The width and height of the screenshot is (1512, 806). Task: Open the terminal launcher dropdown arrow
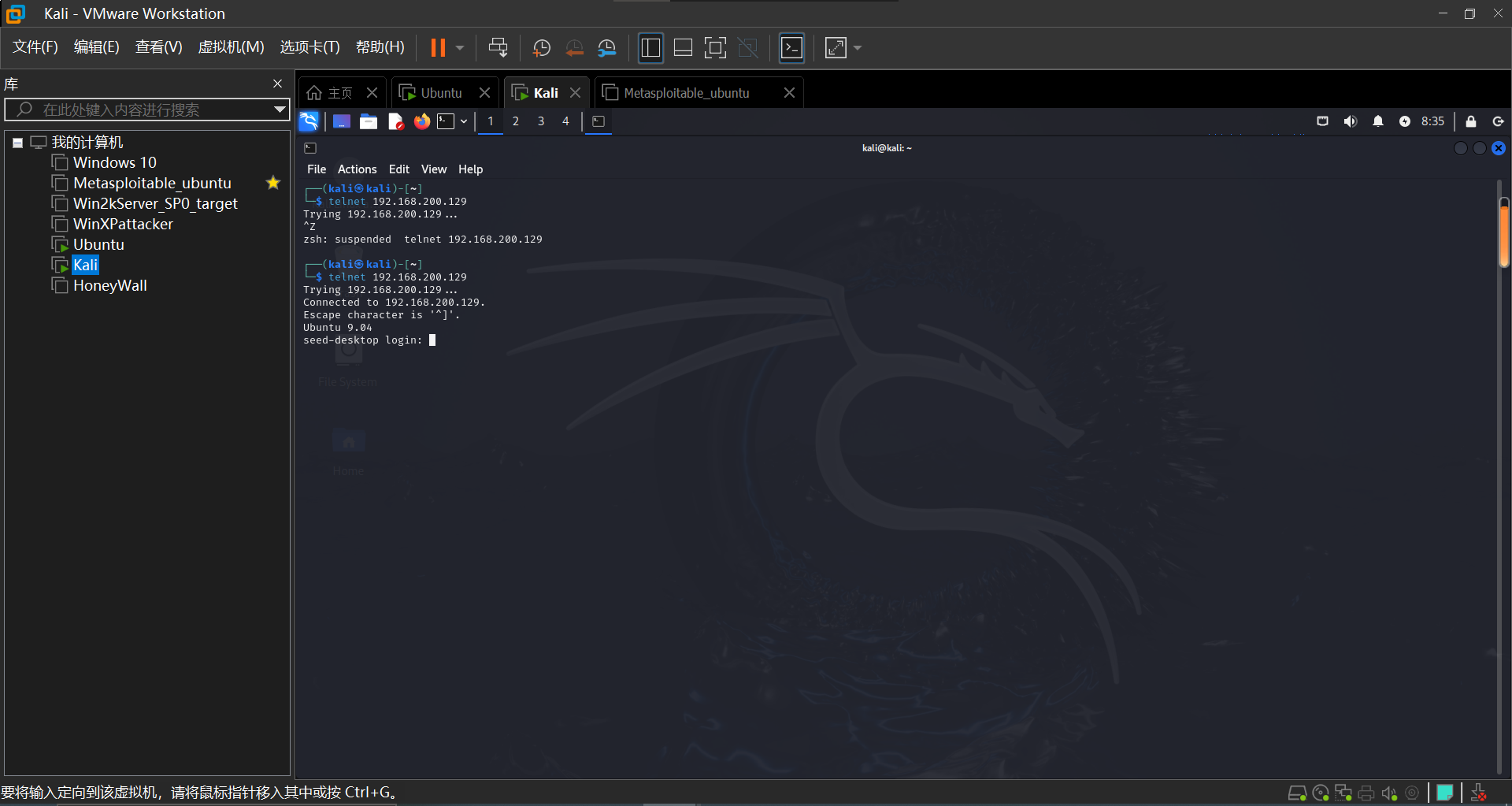click(x=464, y=121)
